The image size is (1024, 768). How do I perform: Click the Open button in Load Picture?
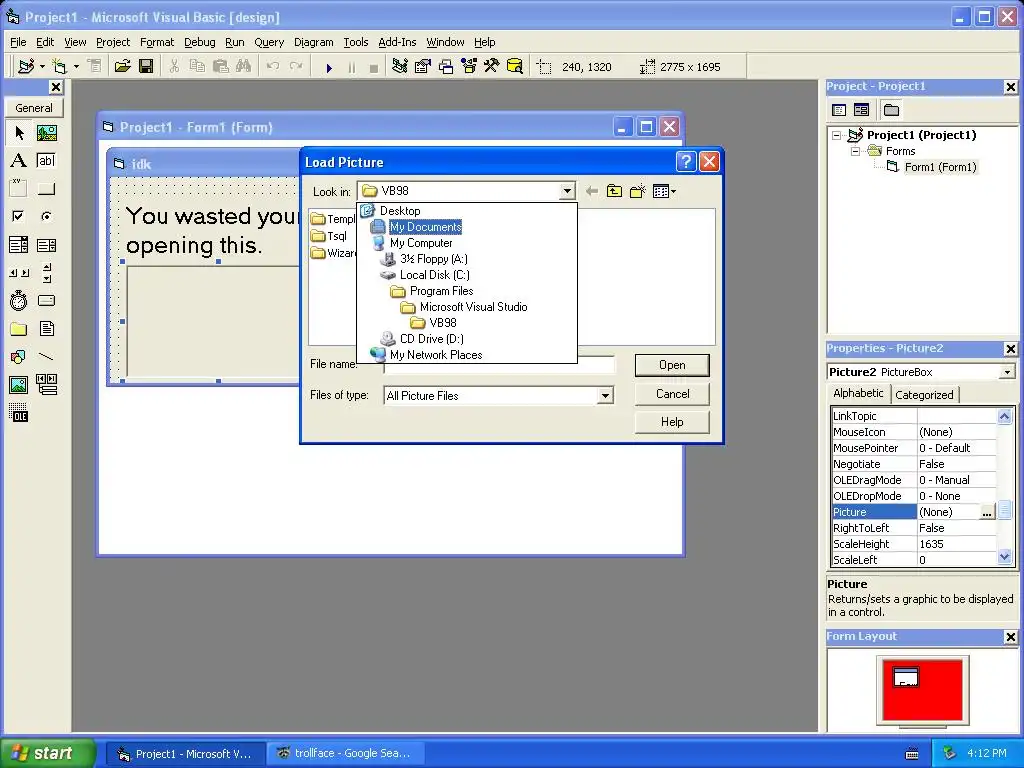[x=672, y=366]
